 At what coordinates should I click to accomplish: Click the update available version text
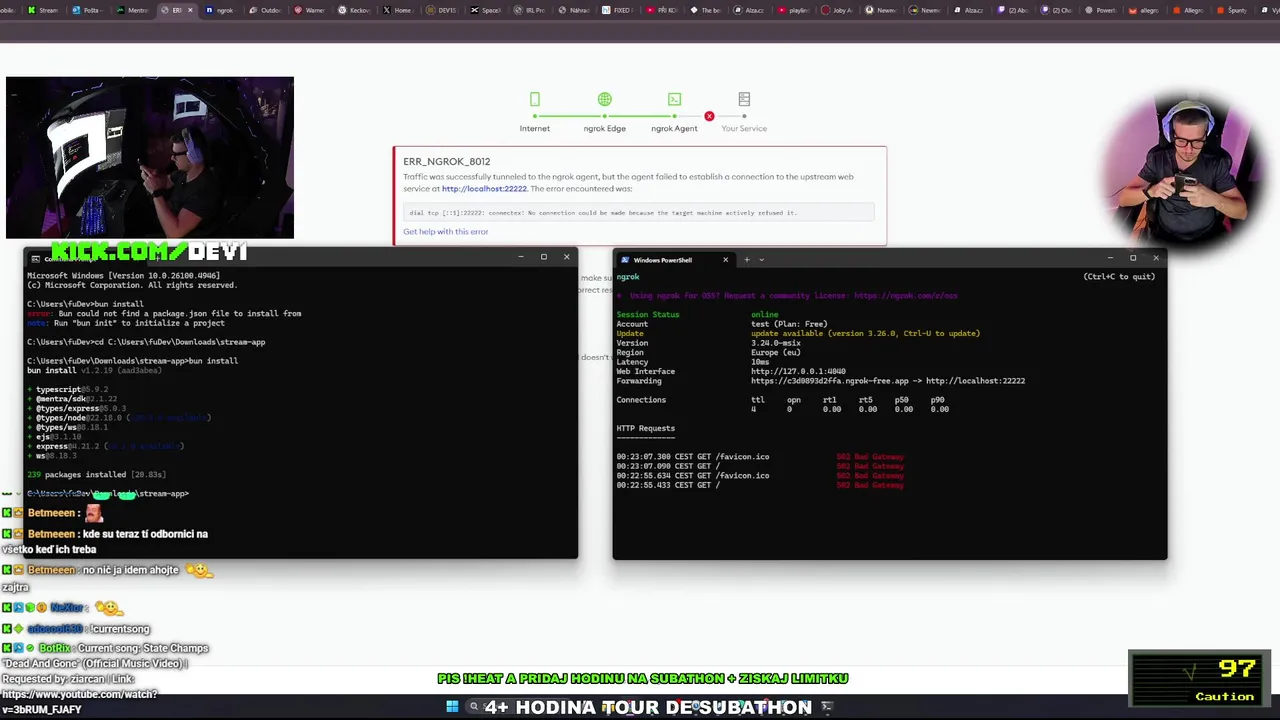tap(865, 333)
